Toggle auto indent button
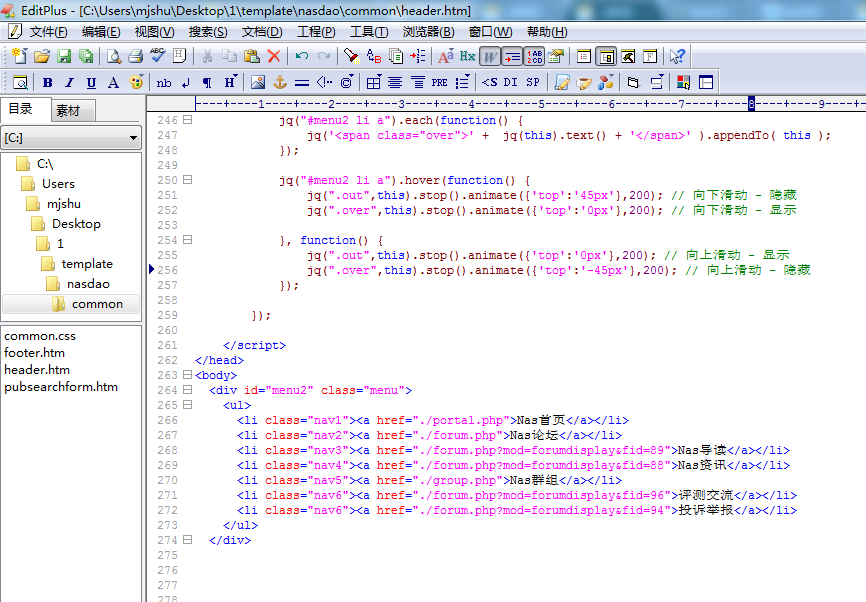 (x=512, y=56)
